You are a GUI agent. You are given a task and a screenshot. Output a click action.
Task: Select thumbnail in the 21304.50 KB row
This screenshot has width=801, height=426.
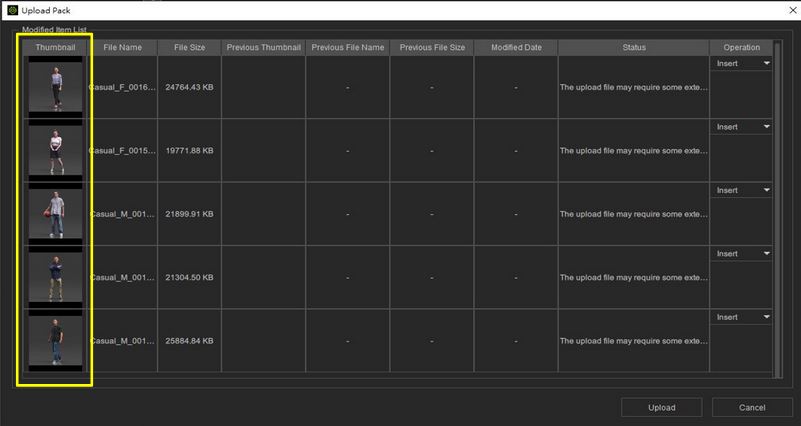pos(56,277)
